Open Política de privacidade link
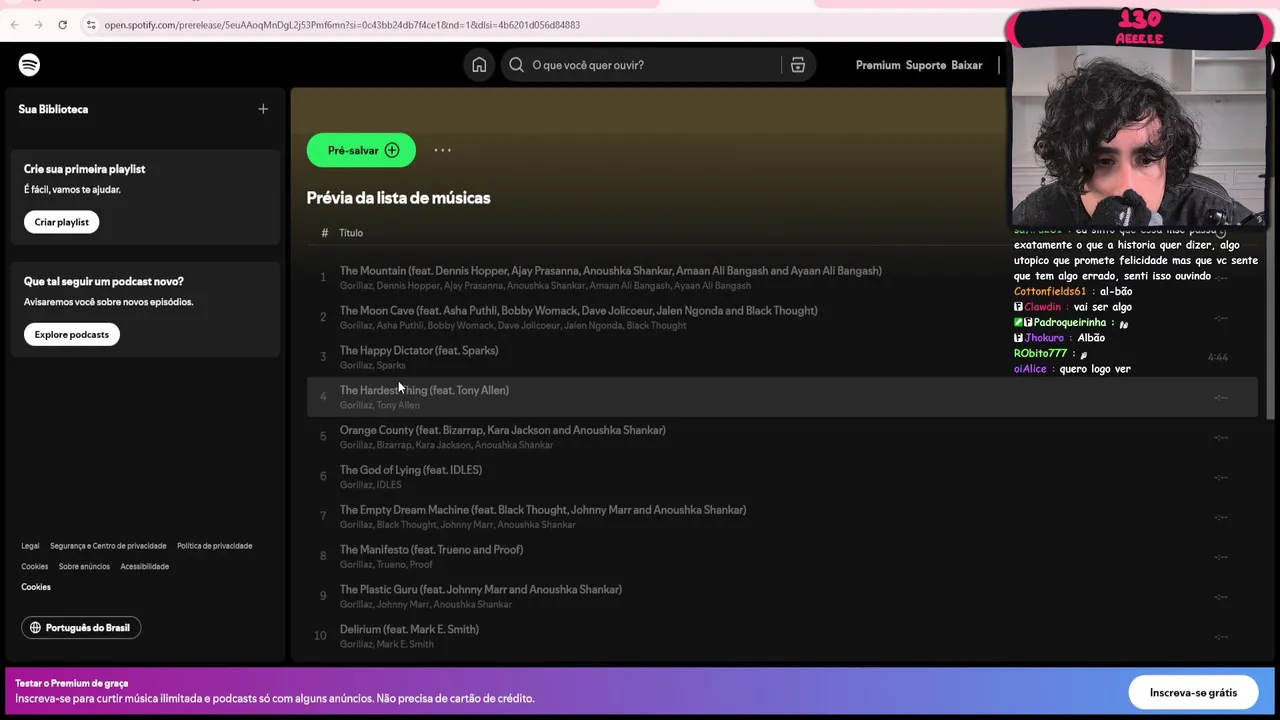Viewport: 1280px width, 720px height. (x=214, y=546)
